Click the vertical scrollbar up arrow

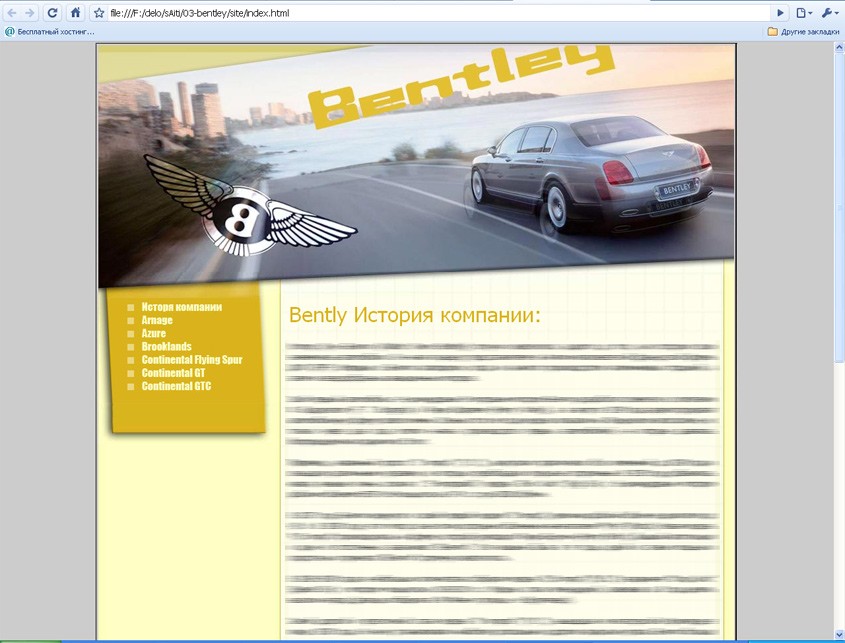[839, 47]
